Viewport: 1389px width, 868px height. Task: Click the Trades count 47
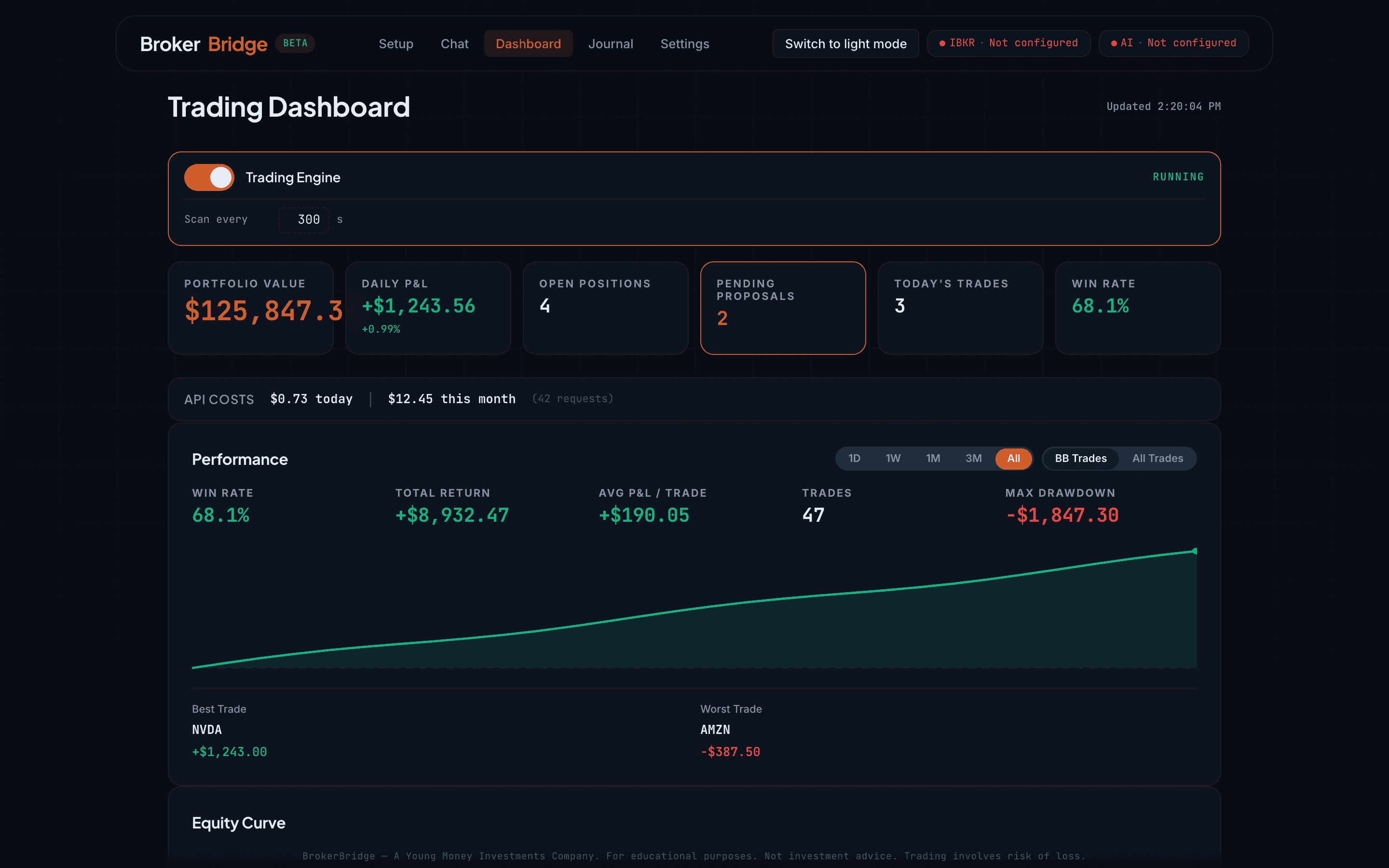coord(813,515)
